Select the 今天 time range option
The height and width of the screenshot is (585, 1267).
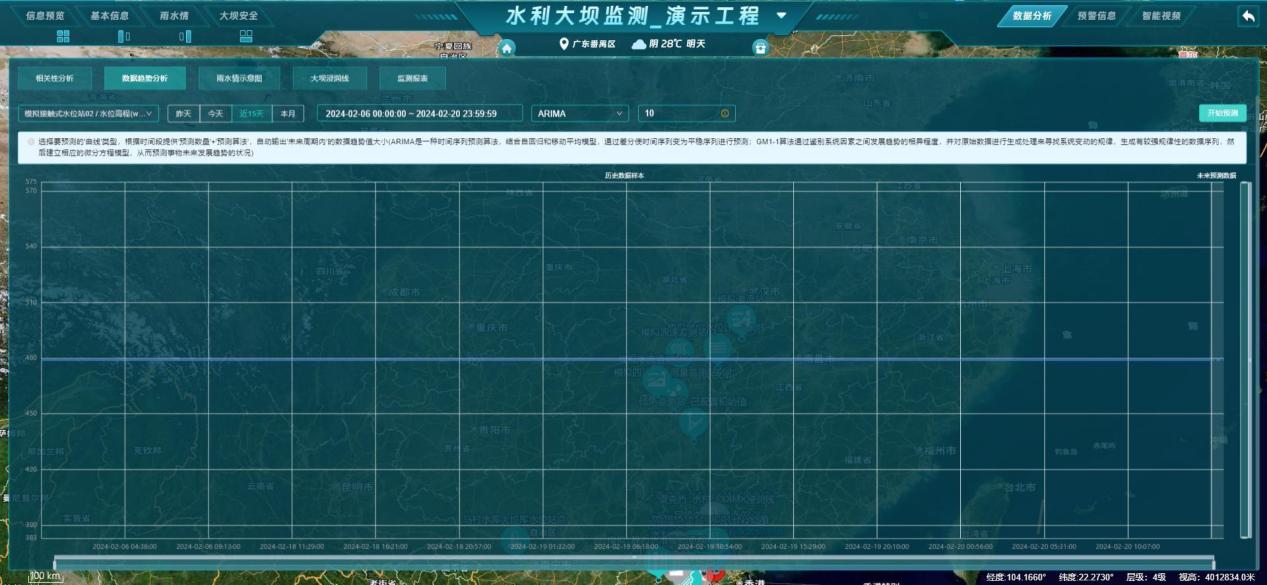click(x=215, y=114)
